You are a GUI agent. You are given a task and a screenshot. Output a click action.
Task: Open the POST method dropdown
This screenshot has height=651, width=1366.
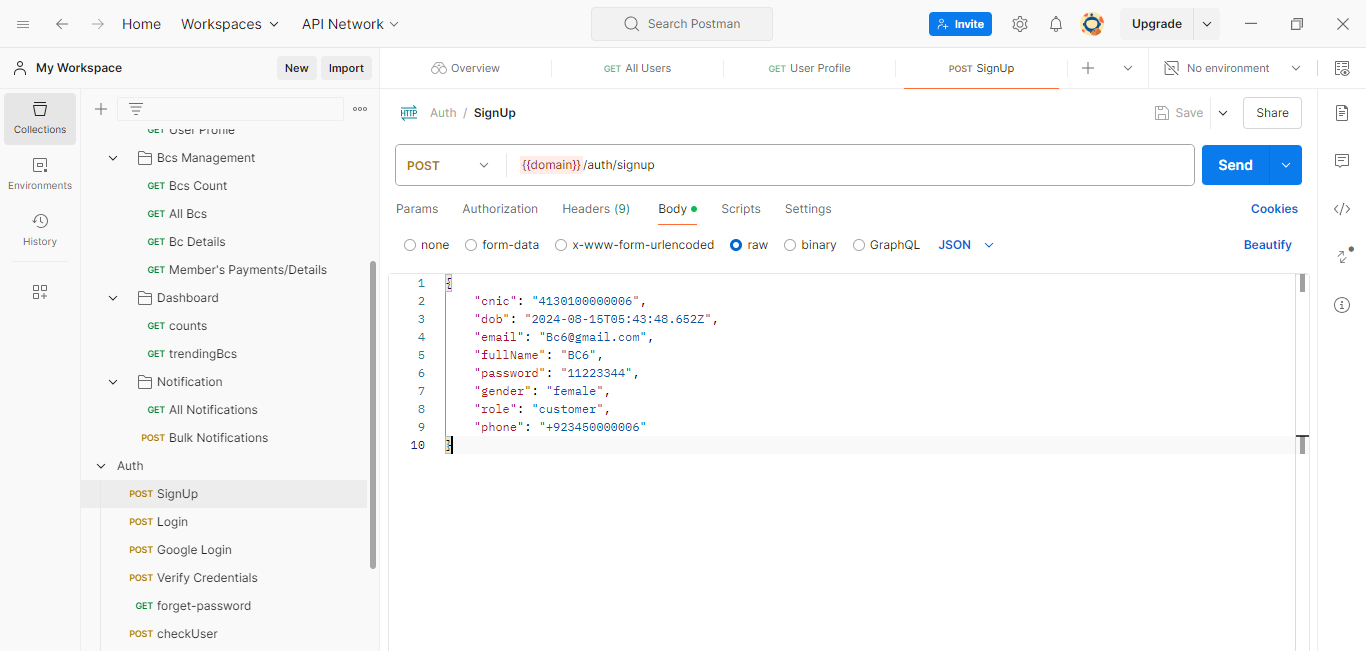pyautogui.click(x=448, y=165)
